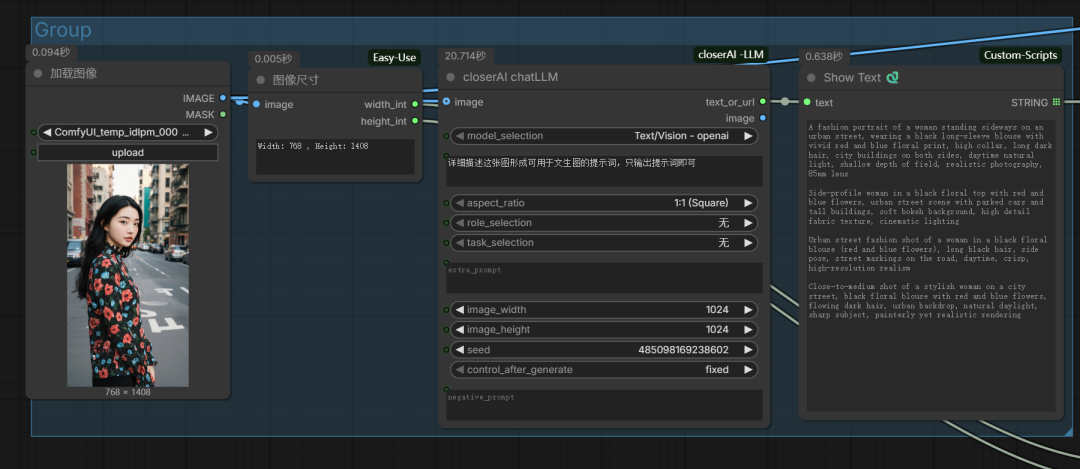Increase seed with right arrow
This screenshot has height=469, width=1080.
748,350
